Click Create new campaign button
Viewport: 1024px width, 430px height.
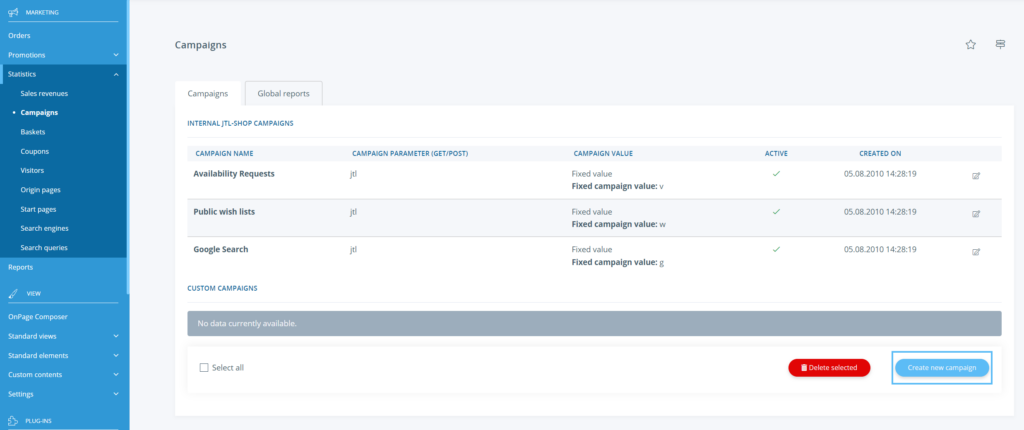(942, 368)
